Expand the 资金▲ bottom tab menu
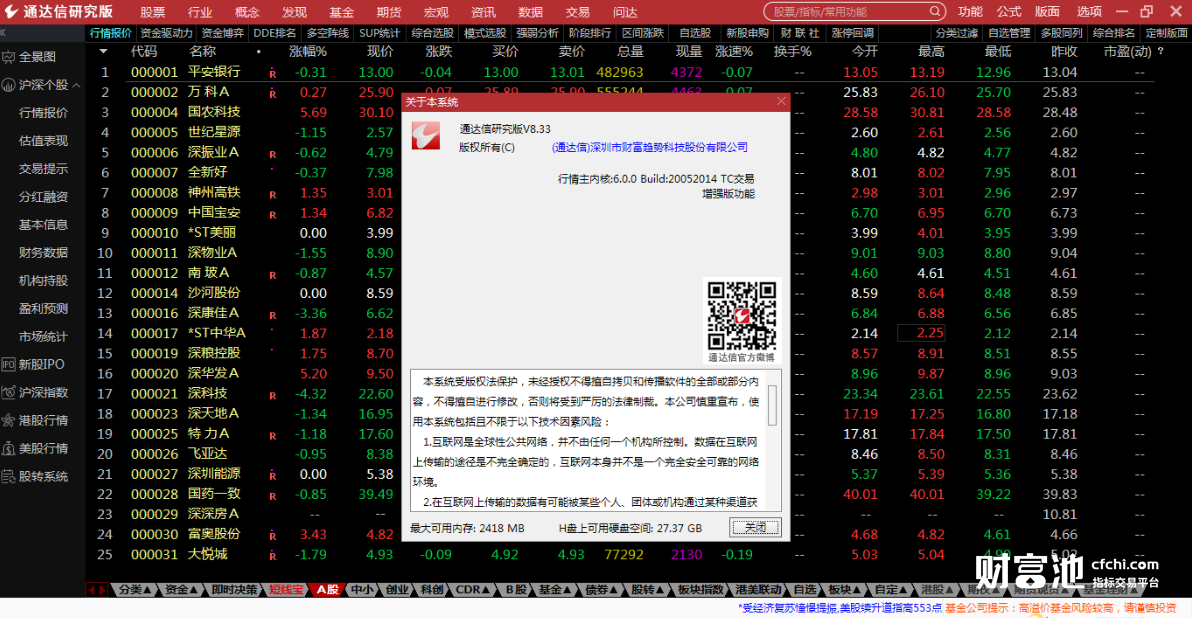 [x=181, y=590]
